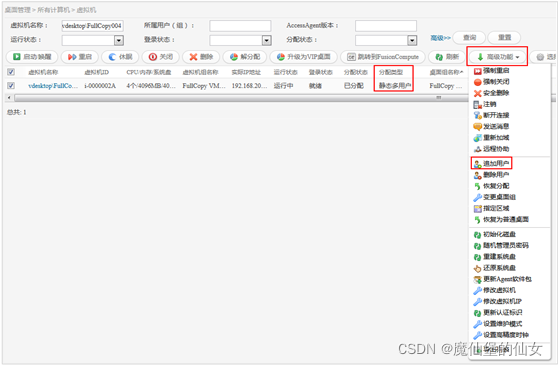
Task: Click 所有计算机 in the breadcrumb
Action: coord(54,10)
